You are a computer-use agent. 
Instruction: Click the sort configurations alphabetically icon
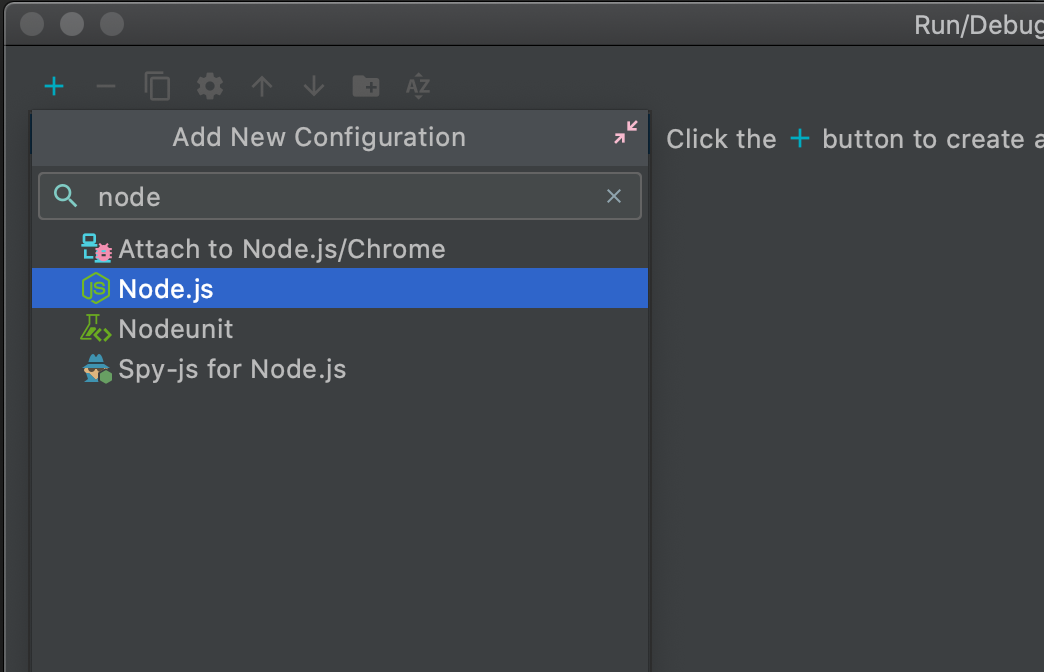[x=417, y=86]
